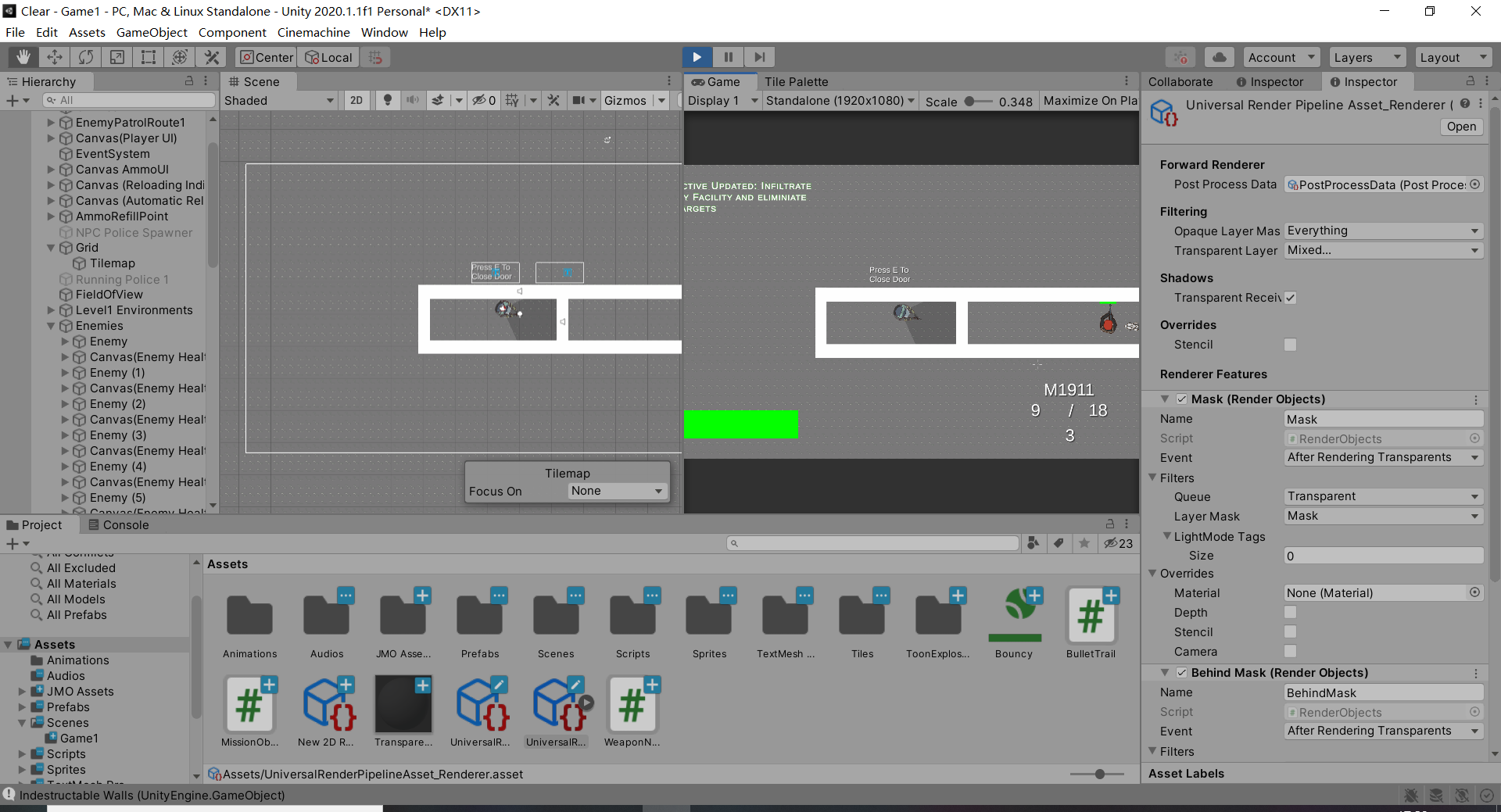Open Transparent Layer Mask dropdown
The width and height of the screenshot is (1501, 812).
pyautogui.click(x=1384, y=250)
